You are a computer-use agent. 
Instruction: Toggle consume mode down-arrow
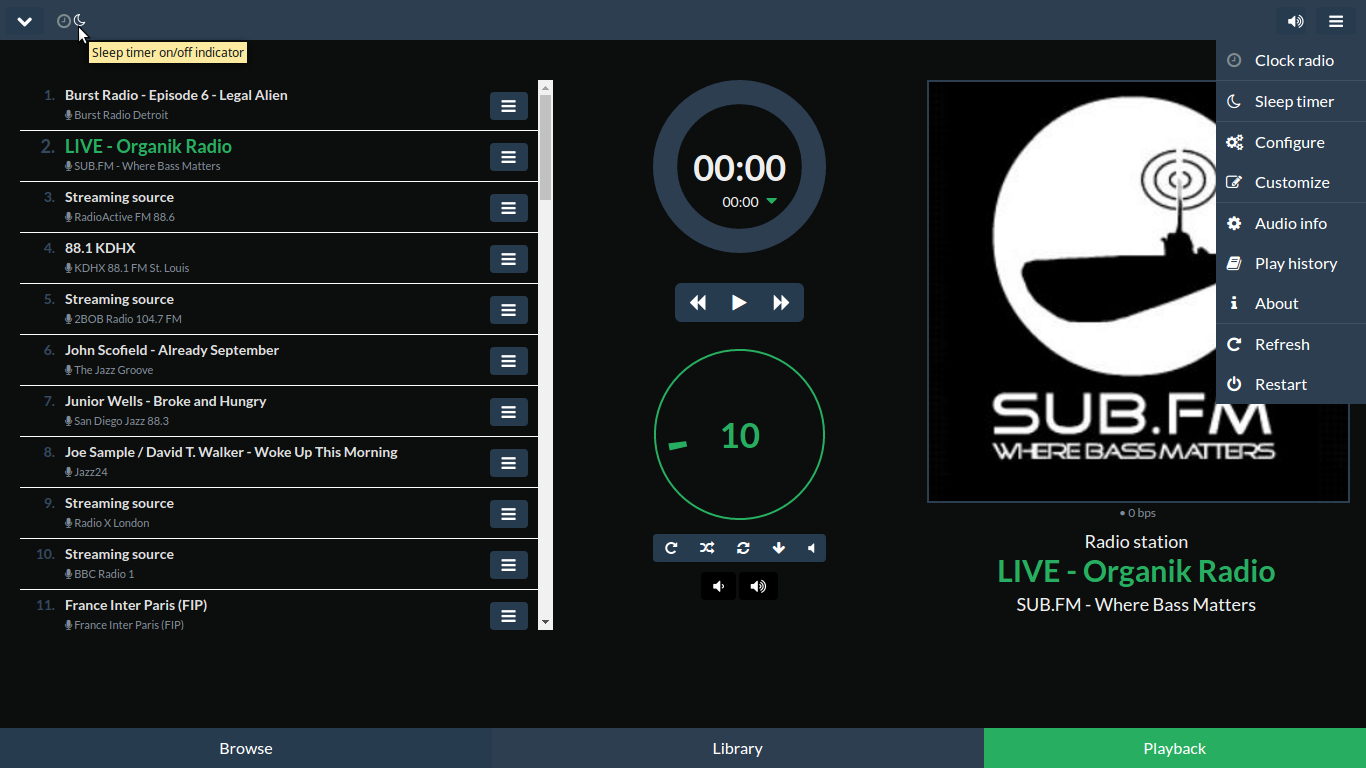tap(779, 548)
